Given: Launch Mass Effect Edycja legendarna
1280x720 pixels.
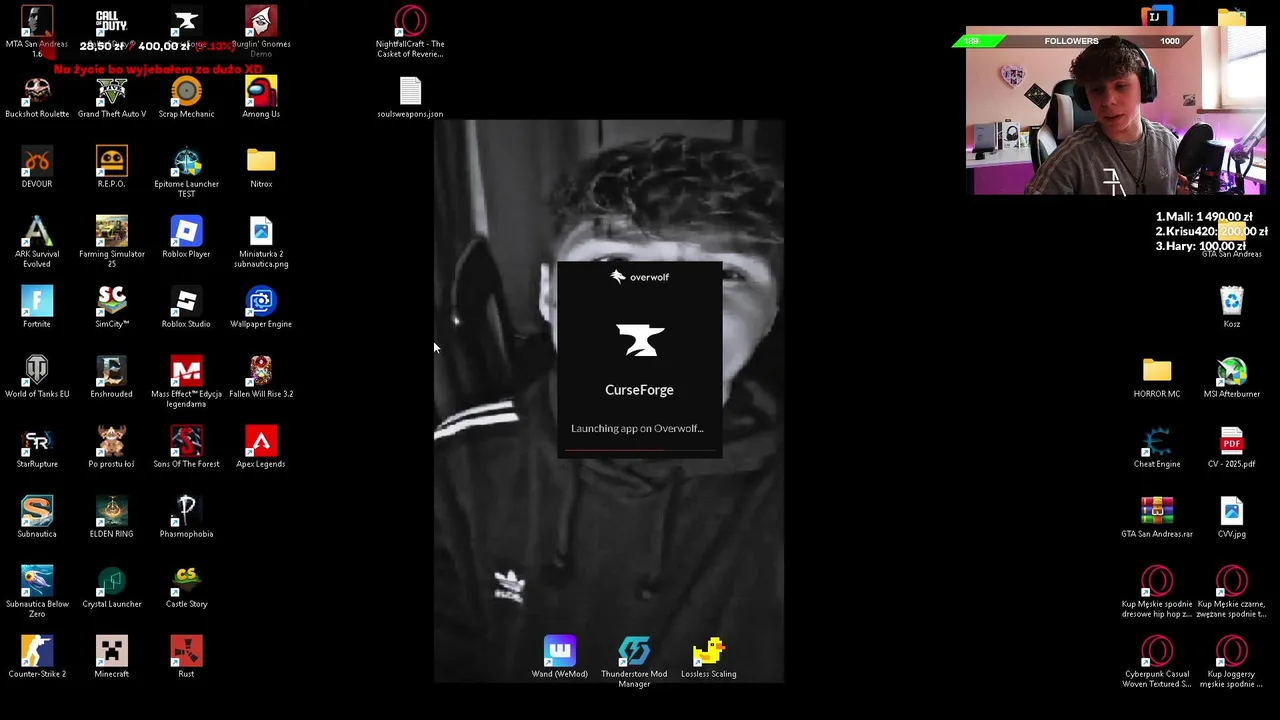Looking at the screenshot, I should [x=186, y=382].
